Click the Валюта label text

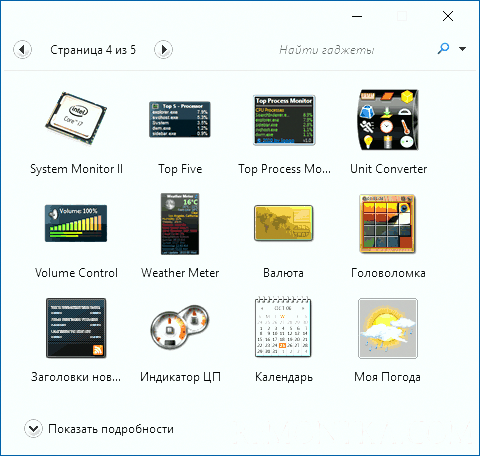click(x=283, y=273)
